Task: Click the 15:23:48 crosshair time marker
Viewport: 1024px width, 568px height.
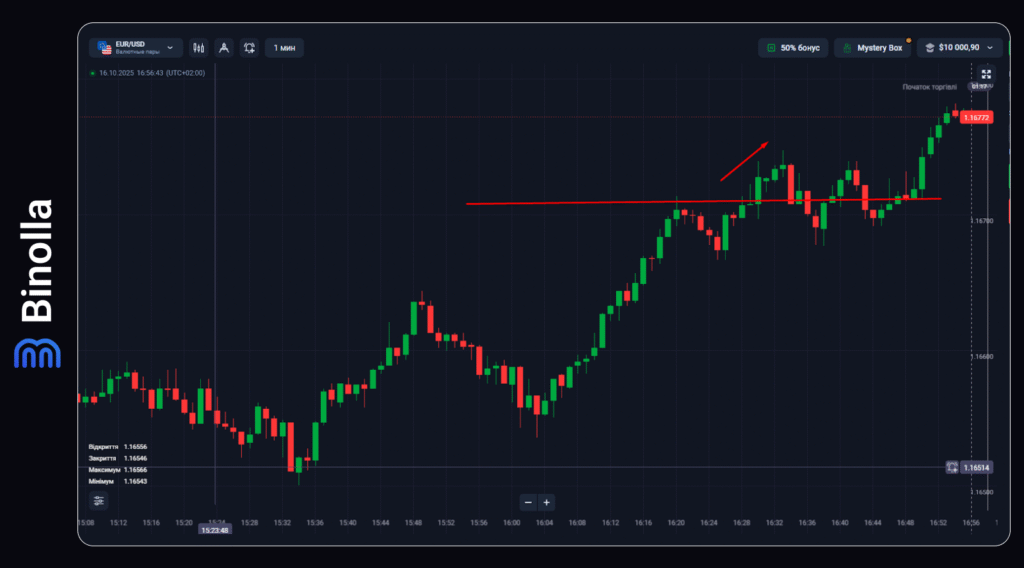Action: pos(216,530)
